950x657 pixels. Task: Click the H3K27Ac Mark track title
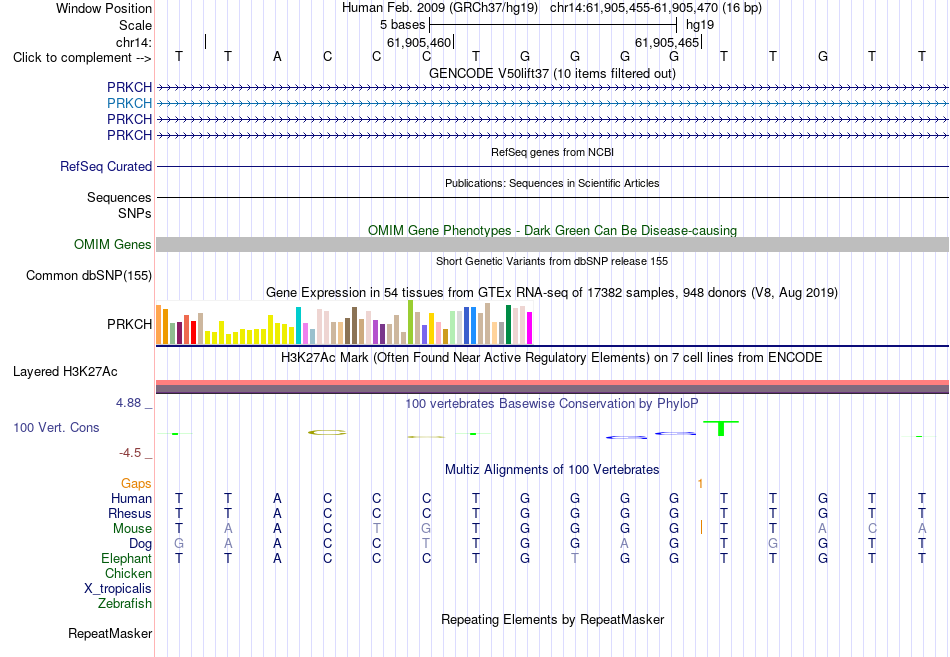point(552,358)
